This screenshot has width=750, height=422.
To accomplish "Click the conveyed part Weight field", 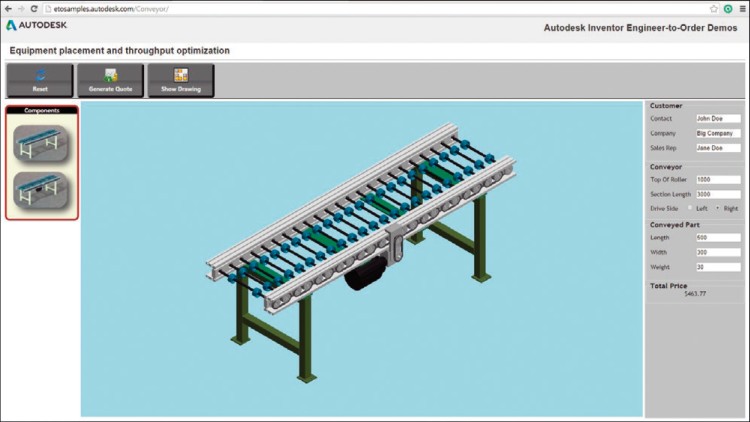I will pyautogui.click(x=718, y=267).
